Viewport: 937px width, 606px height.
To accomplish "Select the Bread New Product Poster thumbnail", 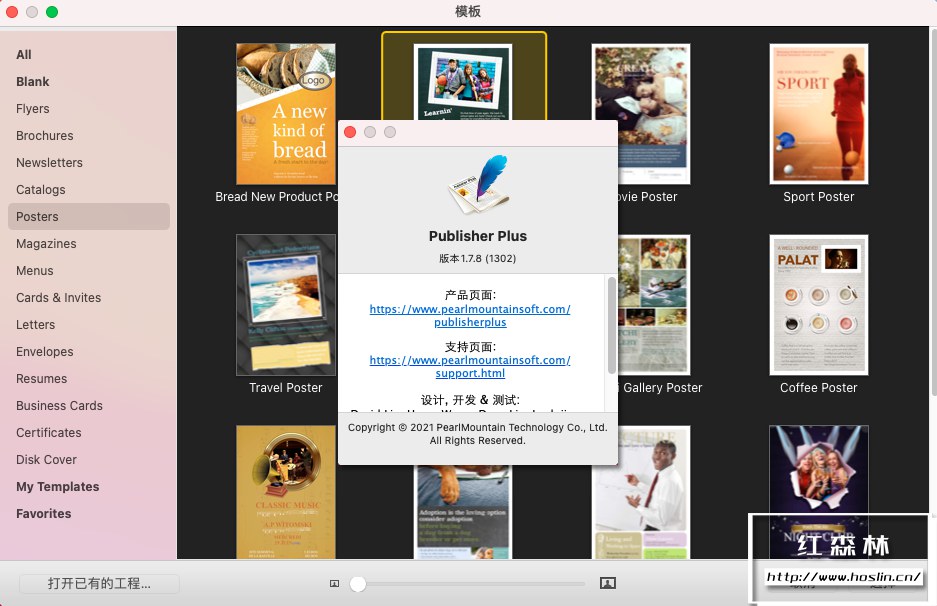I will tap(286, 114).
